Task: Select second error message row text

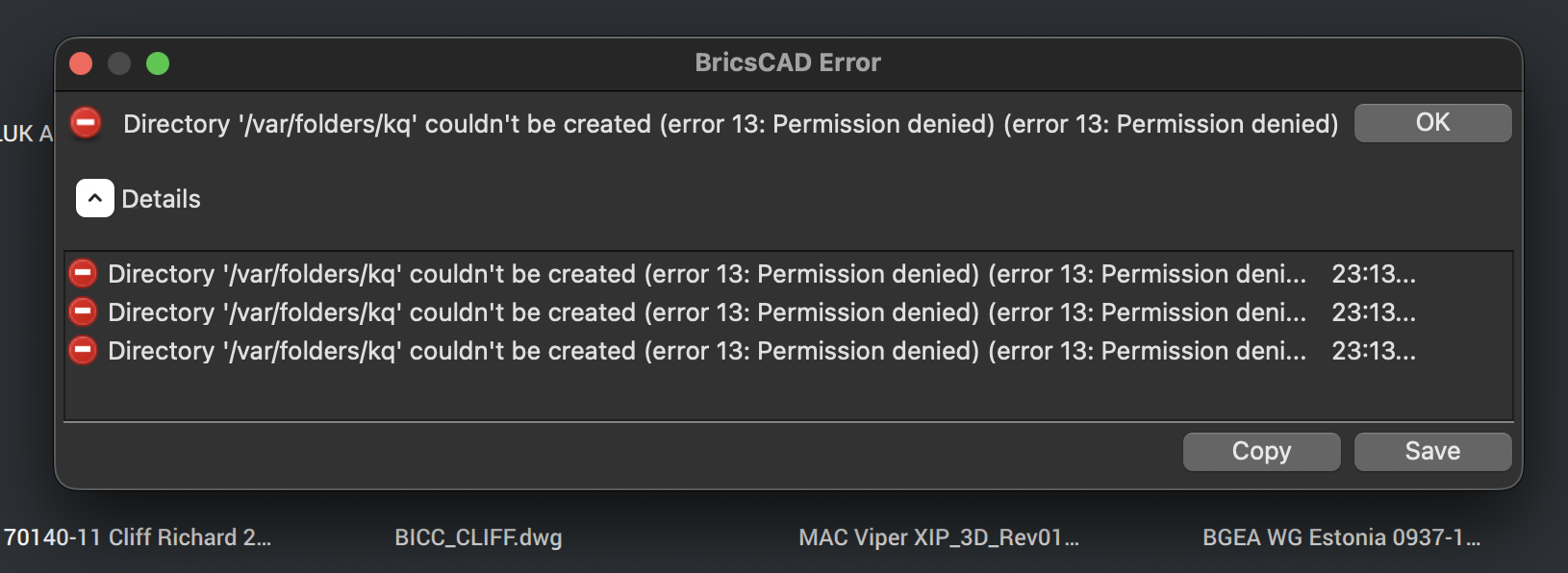Action: 706,312
